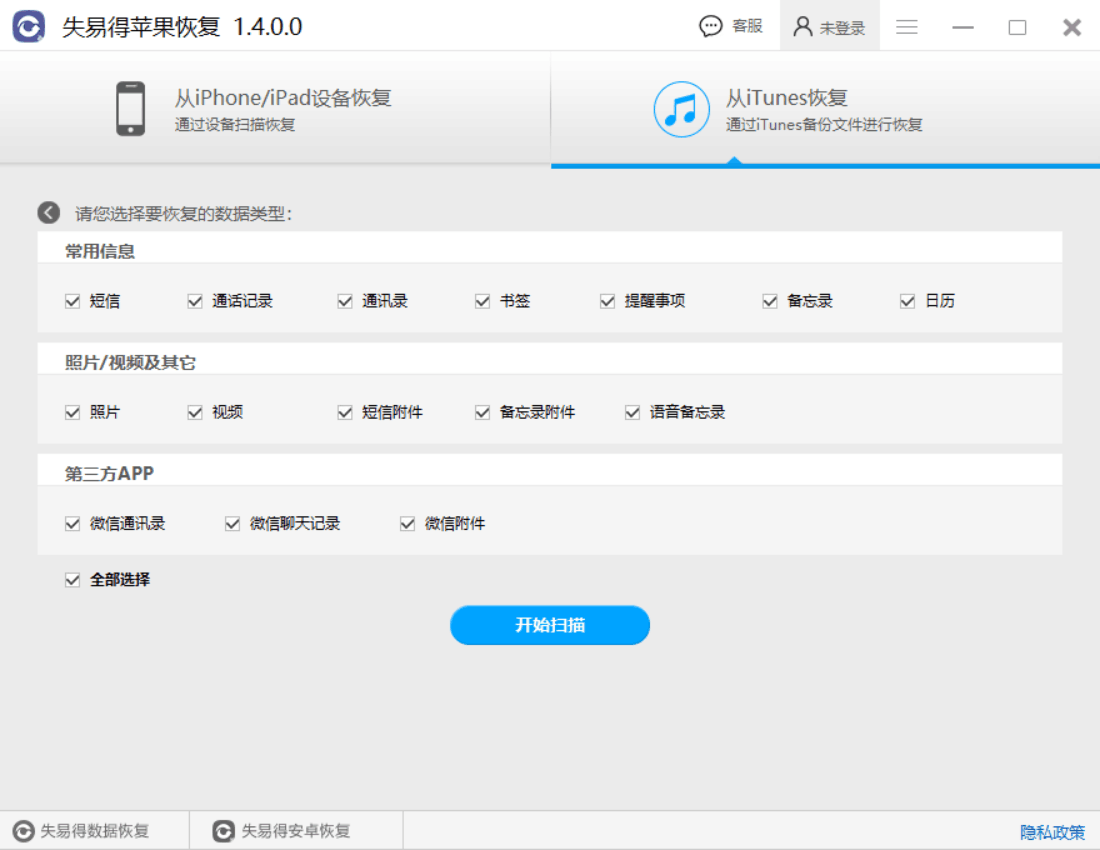Click the app logo in the title bar
This screenshot has height=850, width=1100.
click(x=29, y=27)
